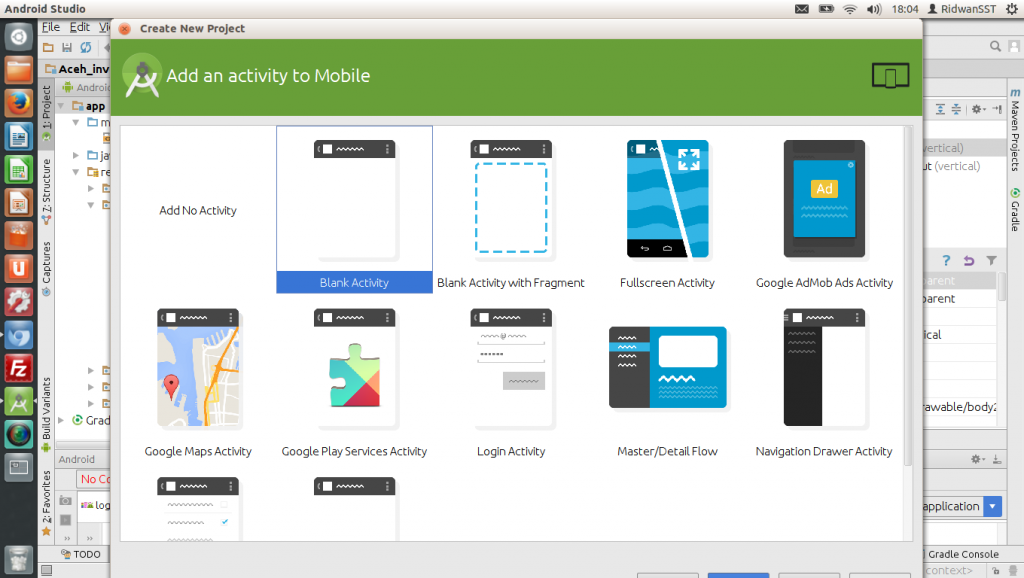
Task: Click the gear icon above application dropdown
Action: click(x=978, y=459)
